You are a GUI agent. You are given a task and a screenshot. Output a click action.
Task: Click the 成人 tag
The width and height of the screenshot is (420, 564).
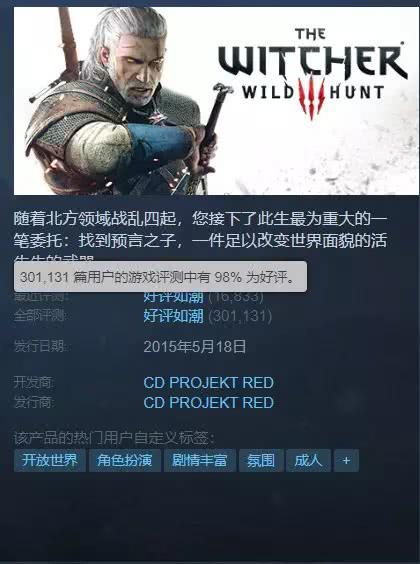tap(308, 460)
